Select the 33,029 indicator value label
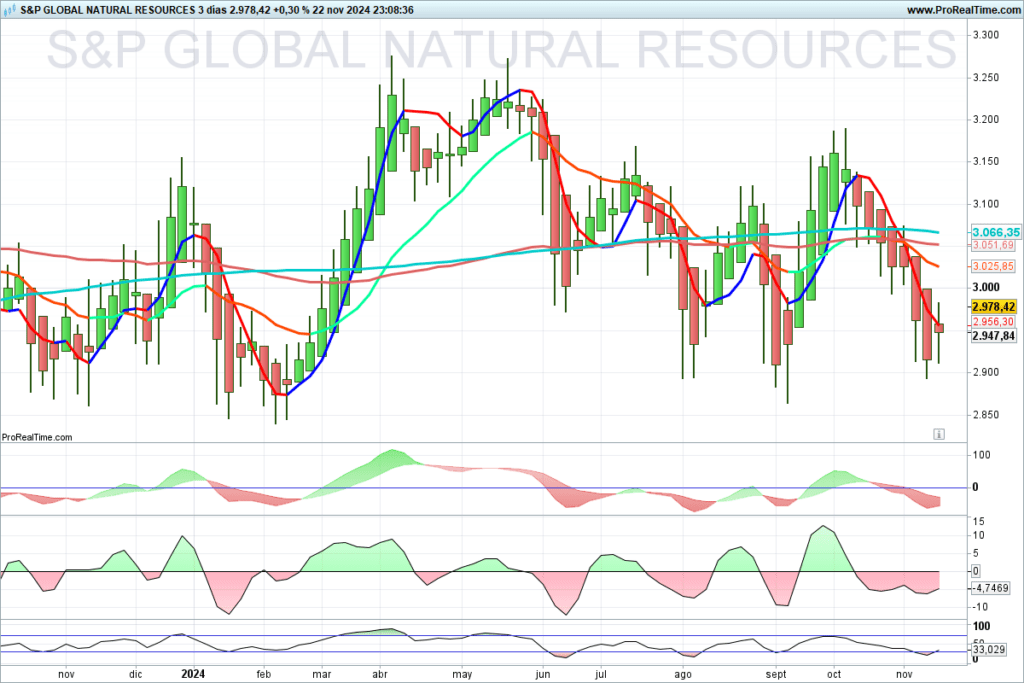Image resolution: width=1024 pixels, height=683 pixels. point(988,650)
